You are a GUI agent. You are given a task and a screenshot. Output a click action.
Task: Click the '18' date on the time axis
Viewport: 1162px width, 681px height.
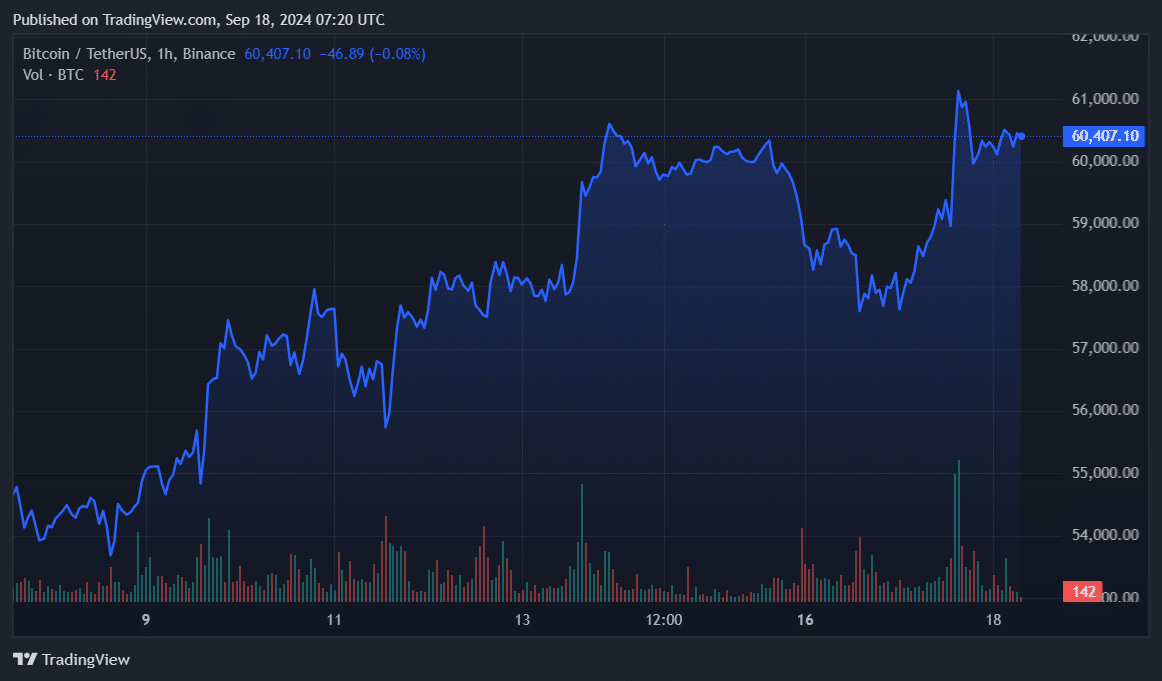point(994,619)
